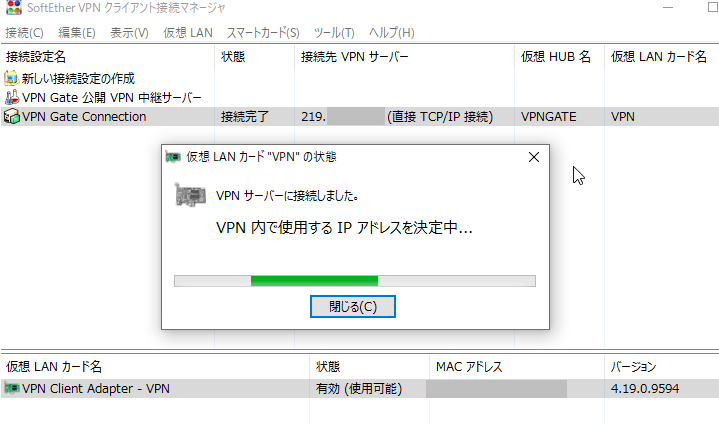Close the virtual LAN card status dialog
This screenshot has width=719, height=424.
534,157
